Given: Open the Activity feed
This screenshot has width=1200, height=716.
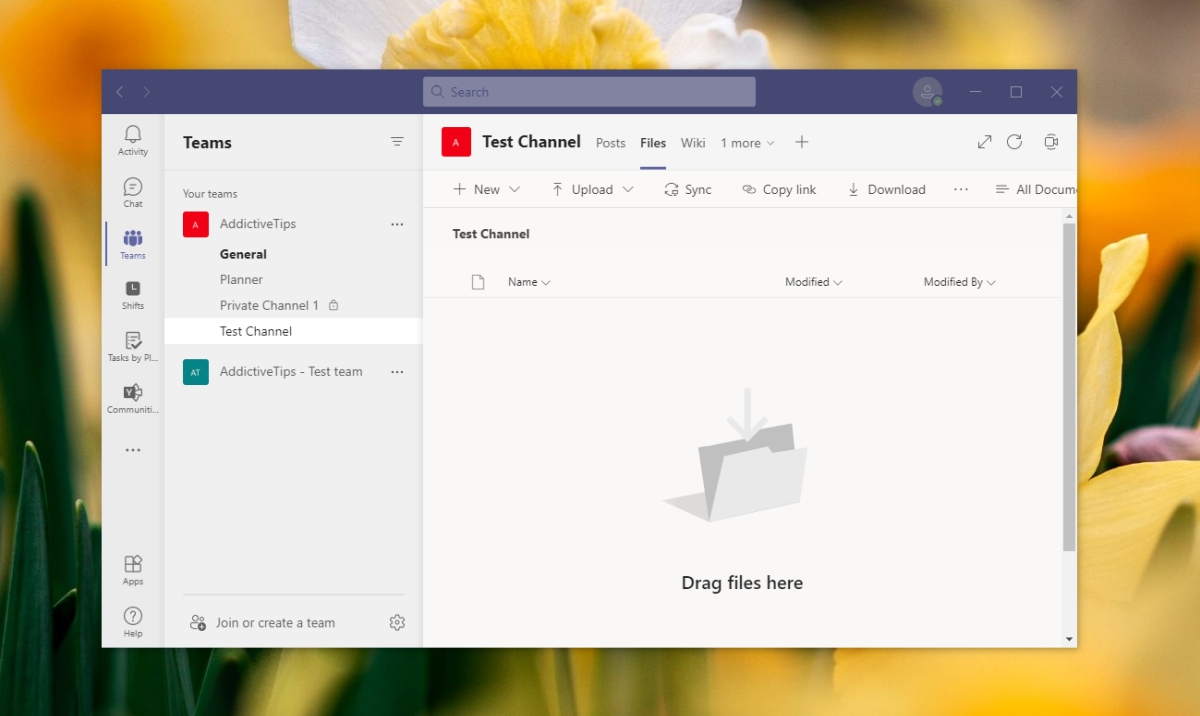Looking at the screenshot, I should pyautogui.click(x=132, y=140).
